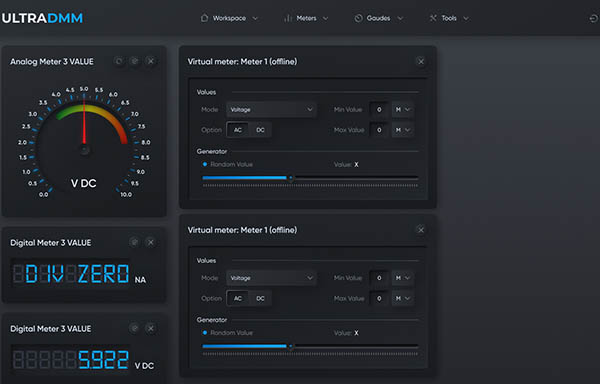Close the DIV ZERO digital meter panel

tap(151, 242)
